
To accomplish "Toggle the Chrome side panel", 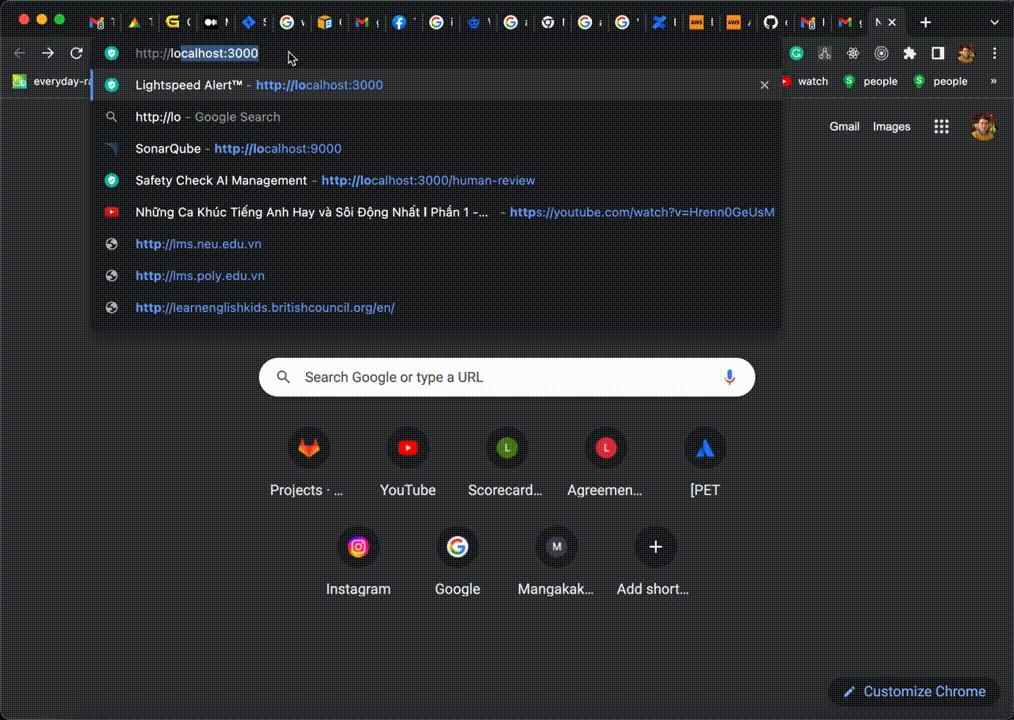I will click(938, 54).
